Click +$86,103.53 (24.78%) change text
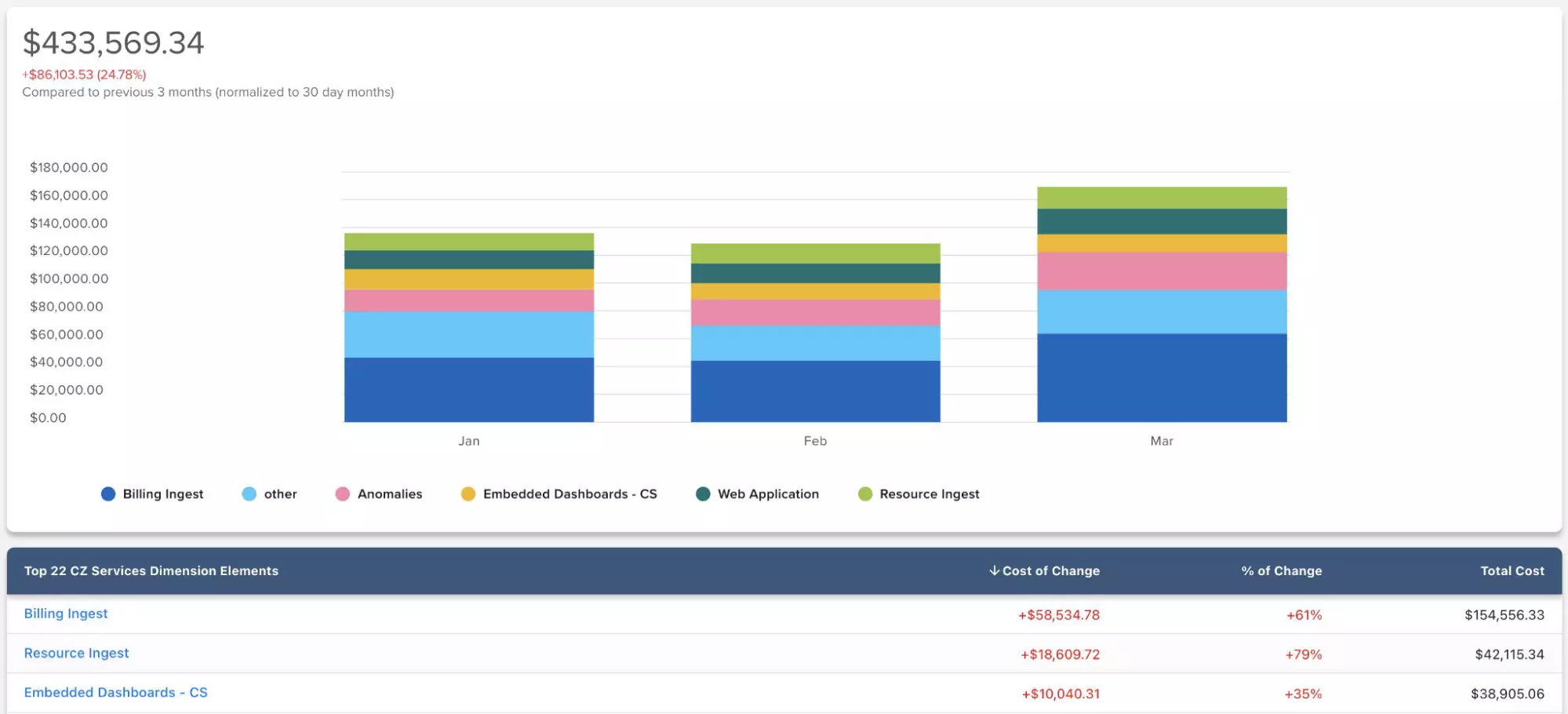This screenshot has width=1568, height=714. (84, 75)
